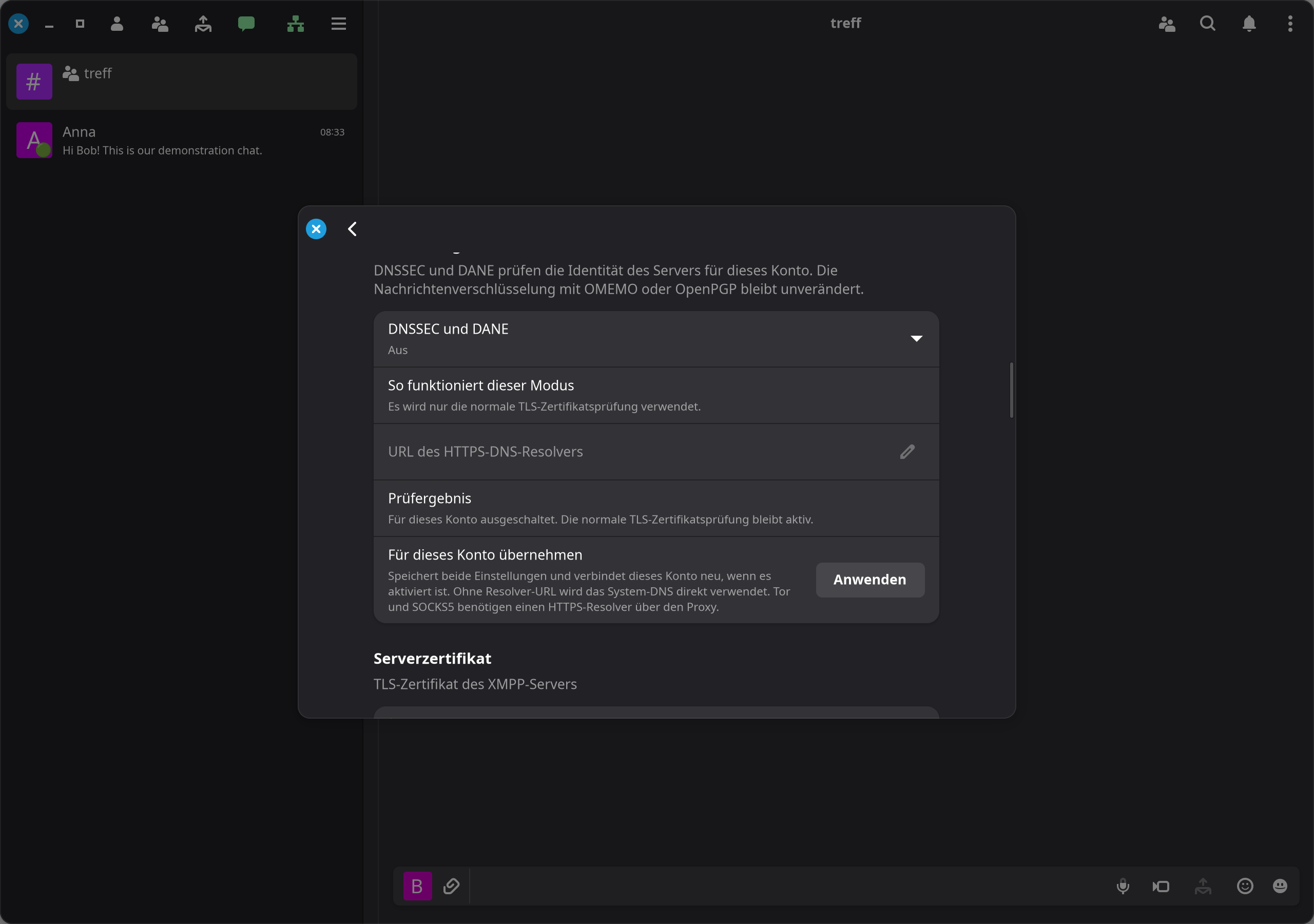Attach a file with the paperclip icon

click(x=452, y=886)
